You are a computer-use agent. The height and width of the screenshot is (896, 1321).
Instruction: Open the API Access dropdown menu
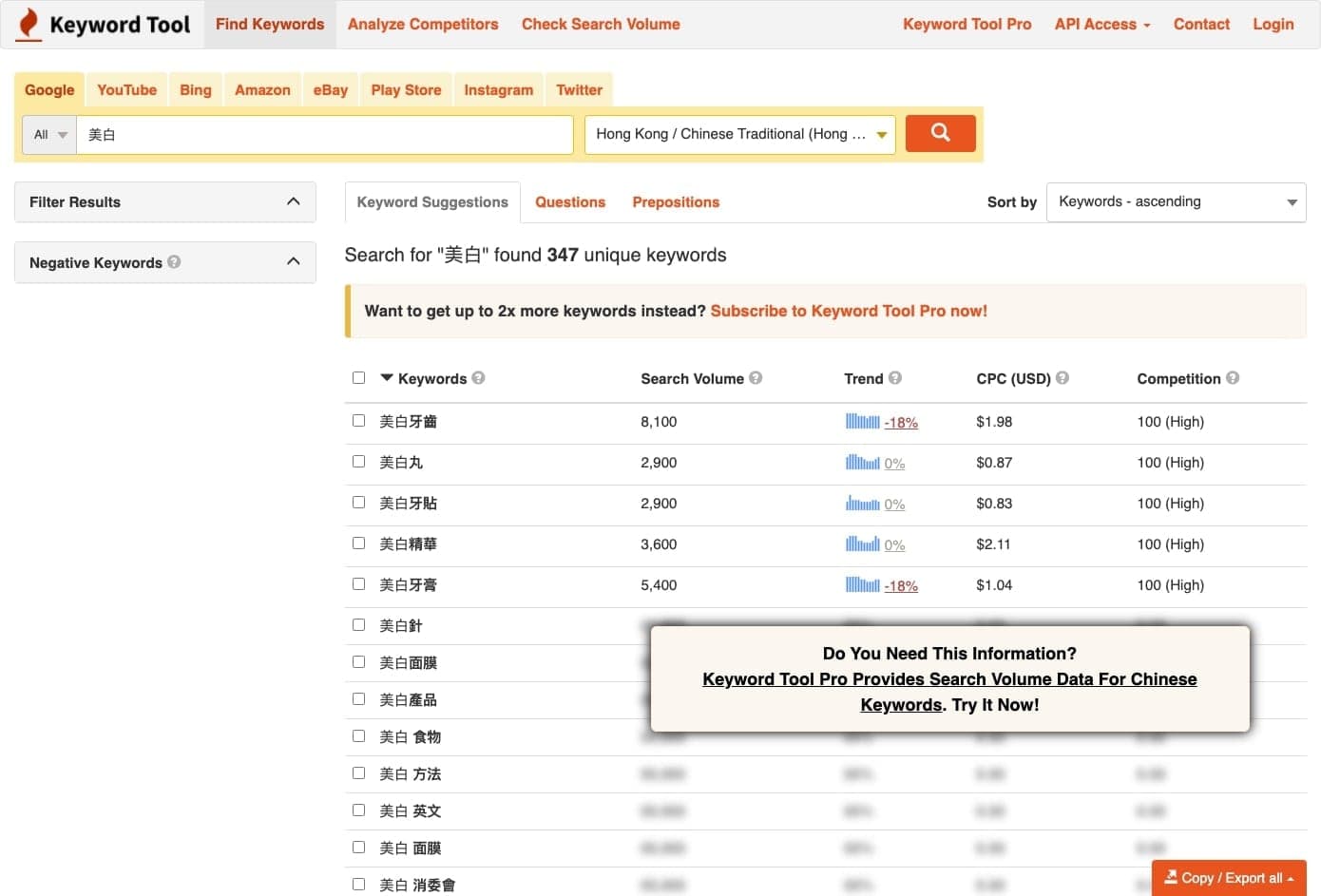coord(1101,24)
